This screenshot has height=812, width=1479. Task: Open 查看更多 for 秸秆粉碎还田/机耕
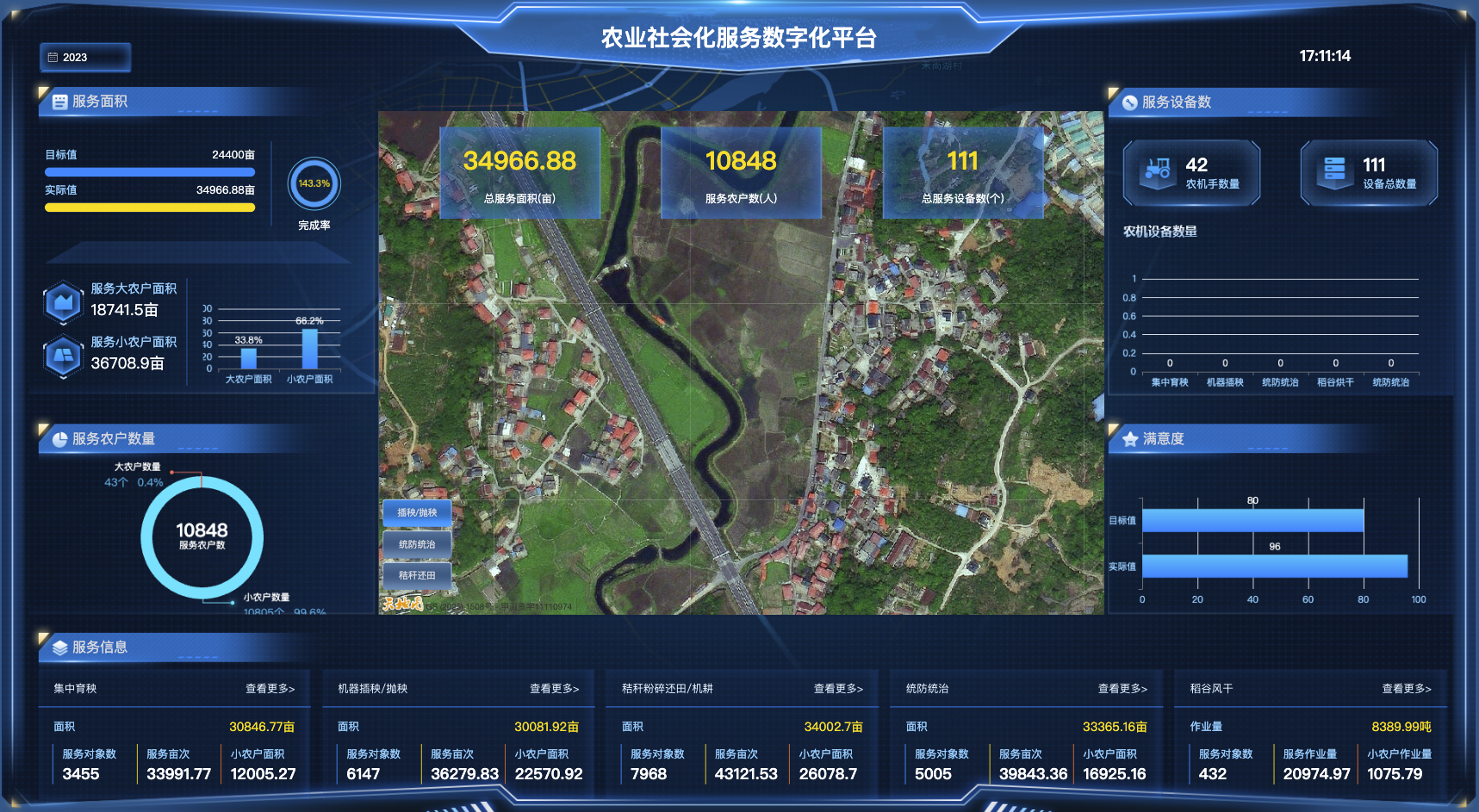click(838, 689)
